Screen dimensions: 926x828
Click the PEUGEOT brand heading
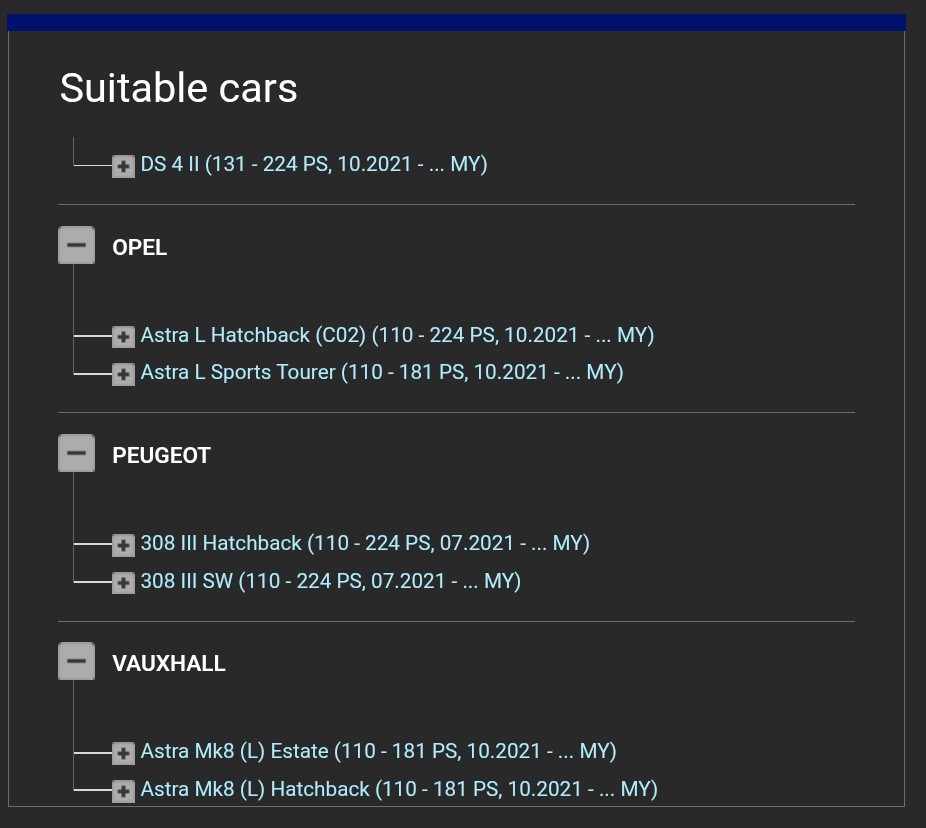tap(162, 456)
